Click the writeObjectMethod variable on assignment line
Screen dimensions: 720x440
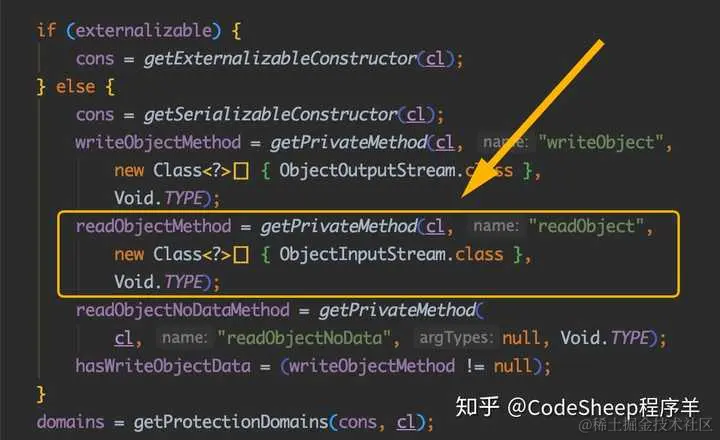point(158,143)
